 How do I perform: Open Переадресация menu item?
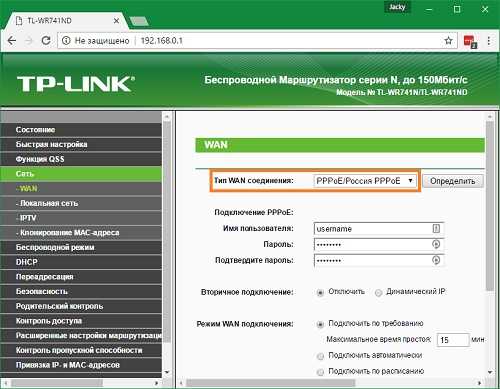81,277
